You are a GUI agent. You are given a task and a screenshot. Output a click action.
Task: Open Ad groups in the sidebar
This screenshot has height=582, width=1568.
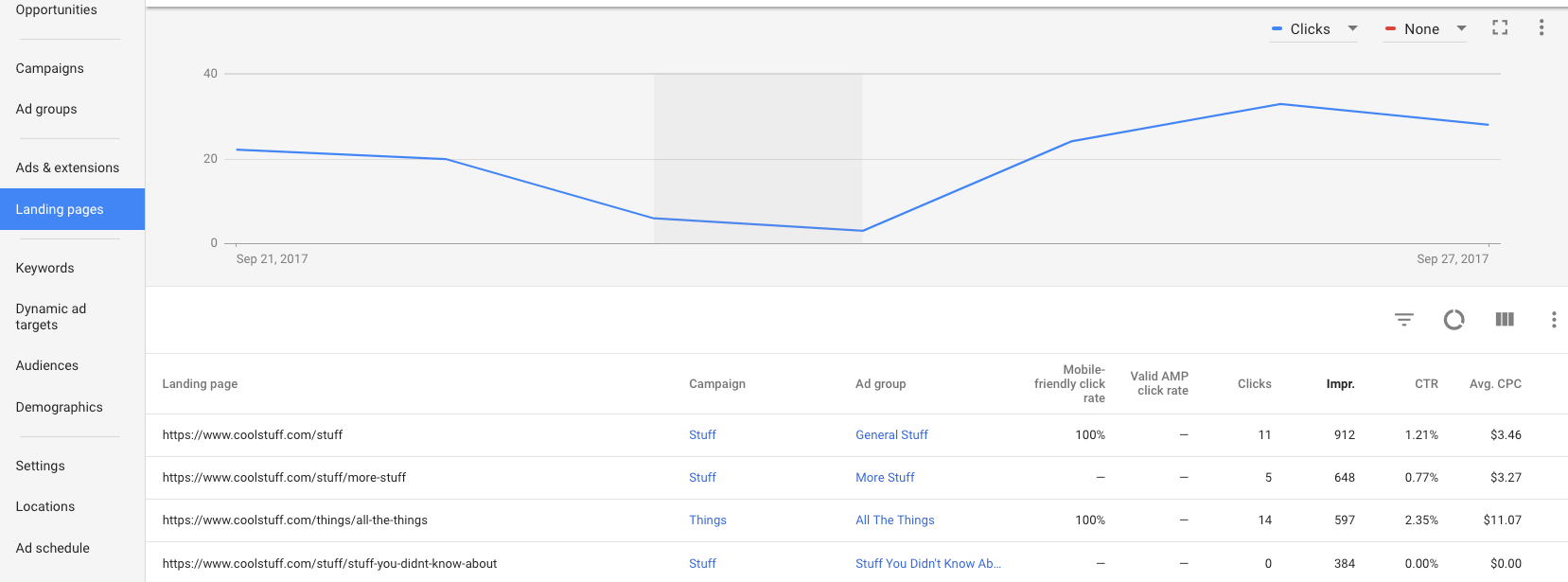point(46,109)
